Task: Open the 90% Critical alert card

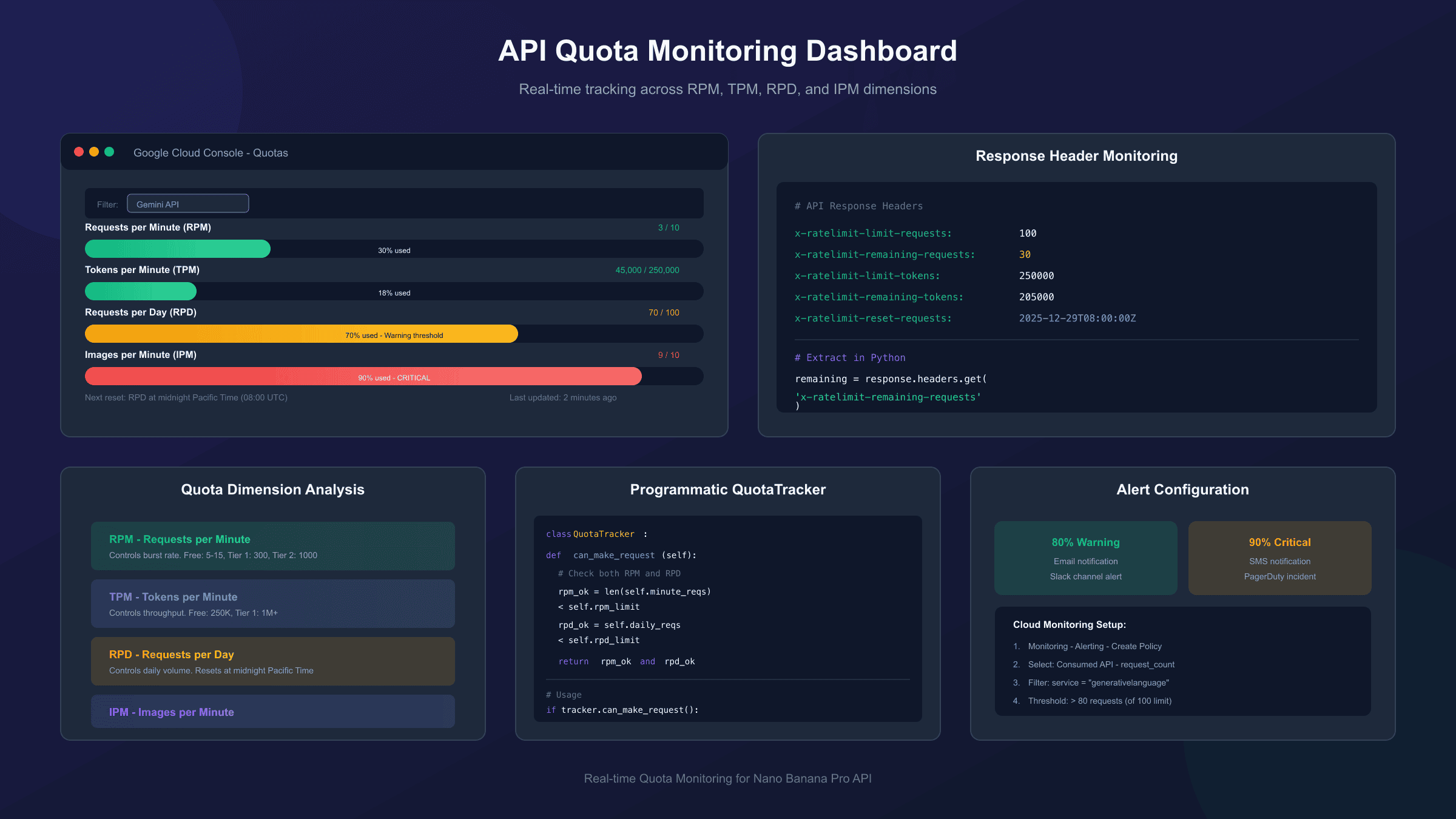Action: coord(1279,558)
